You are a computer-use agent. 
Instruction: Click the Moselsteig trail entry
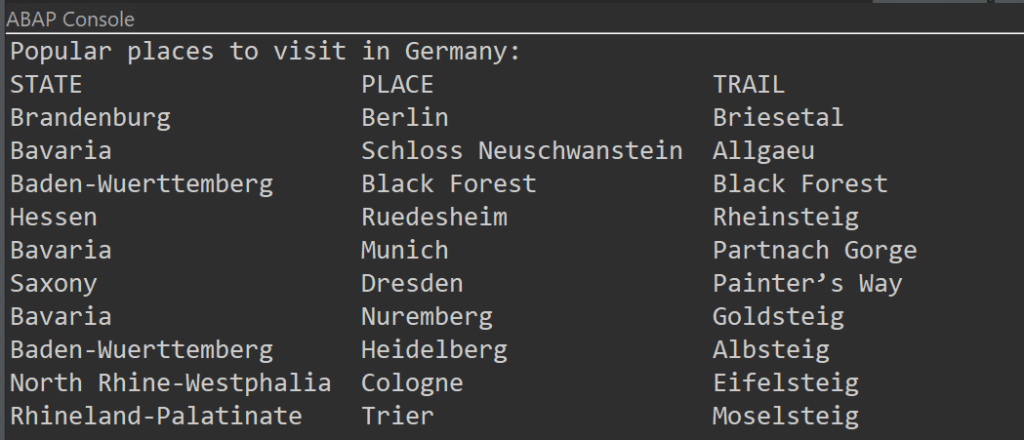coord(785,416)
